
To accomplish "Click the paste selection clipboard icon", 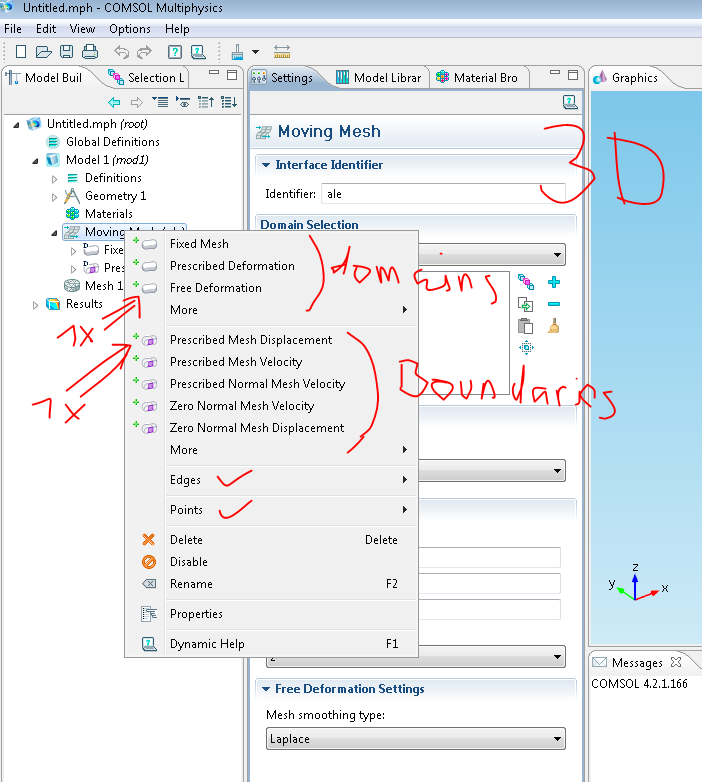I will (x=525, y=326).
